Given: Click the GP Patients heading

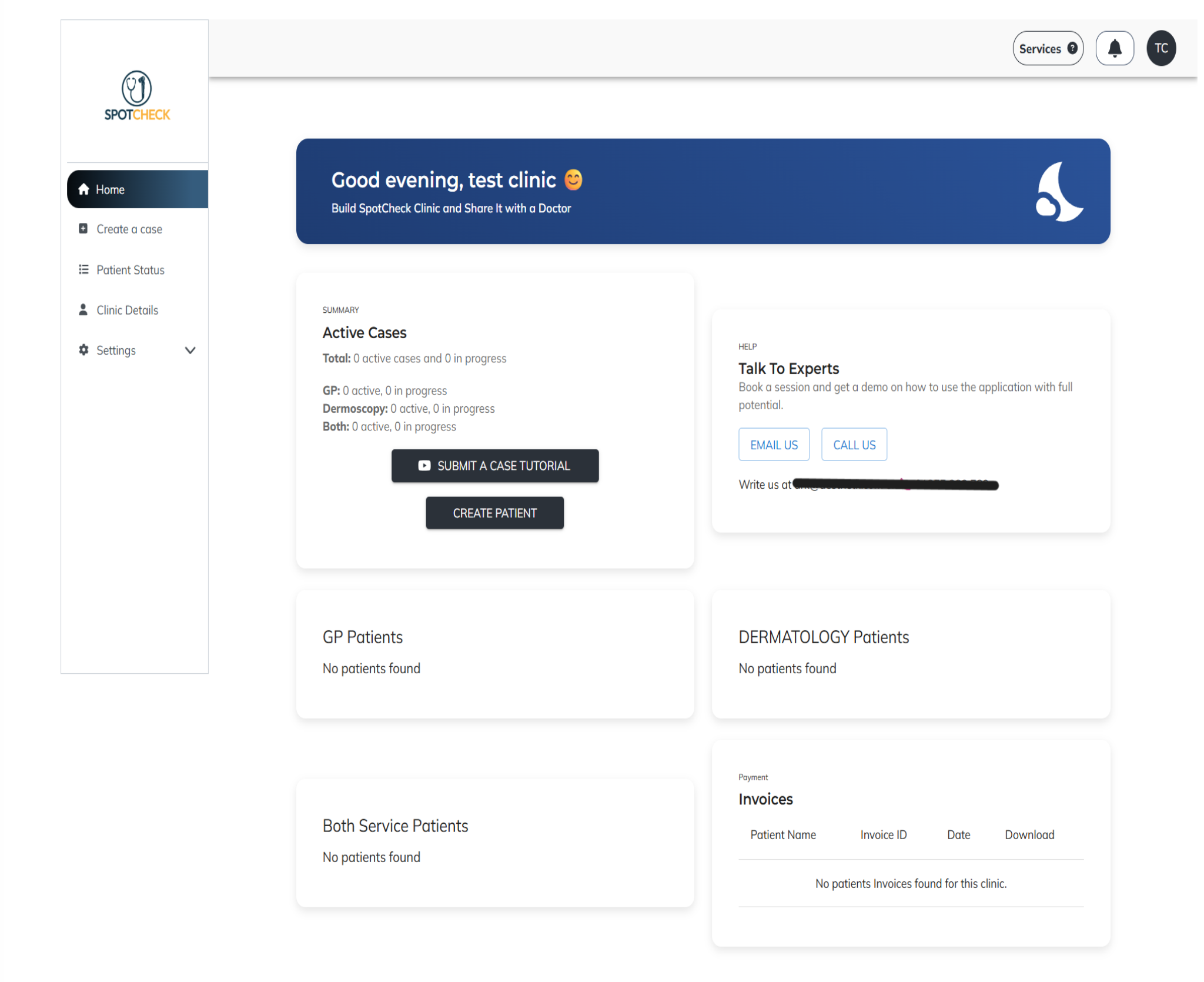Looking at the screenshot, I should click(x=363, y=637).
